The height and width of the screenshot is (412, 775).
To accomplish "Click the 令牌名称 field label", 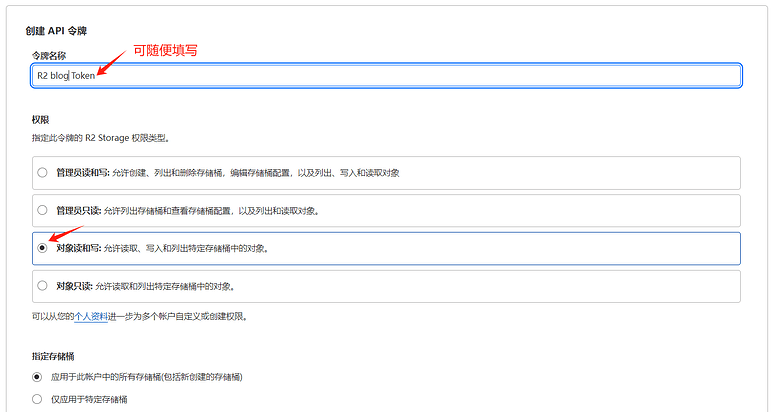I will point(49,54).
